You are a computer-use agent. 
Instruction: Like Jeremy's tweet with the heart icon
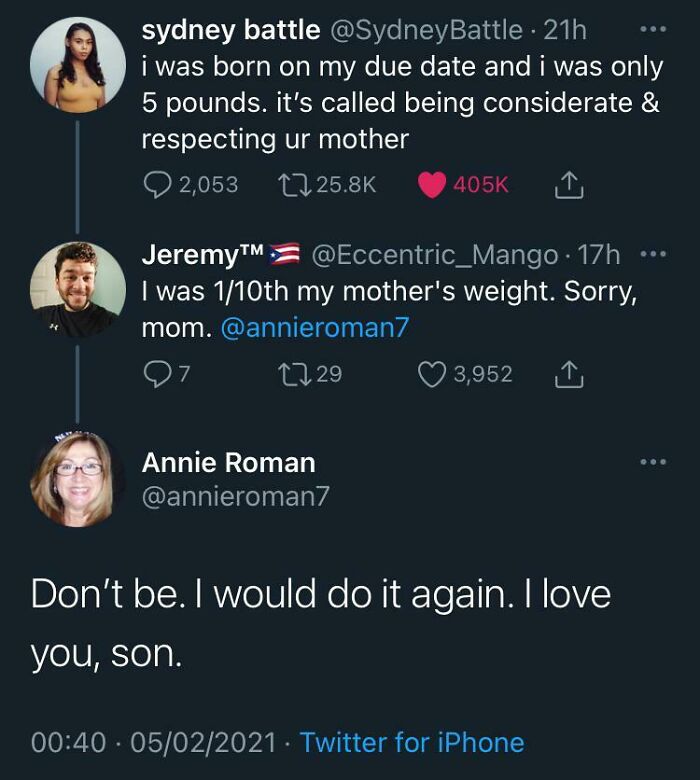click(x=432, y=374)
